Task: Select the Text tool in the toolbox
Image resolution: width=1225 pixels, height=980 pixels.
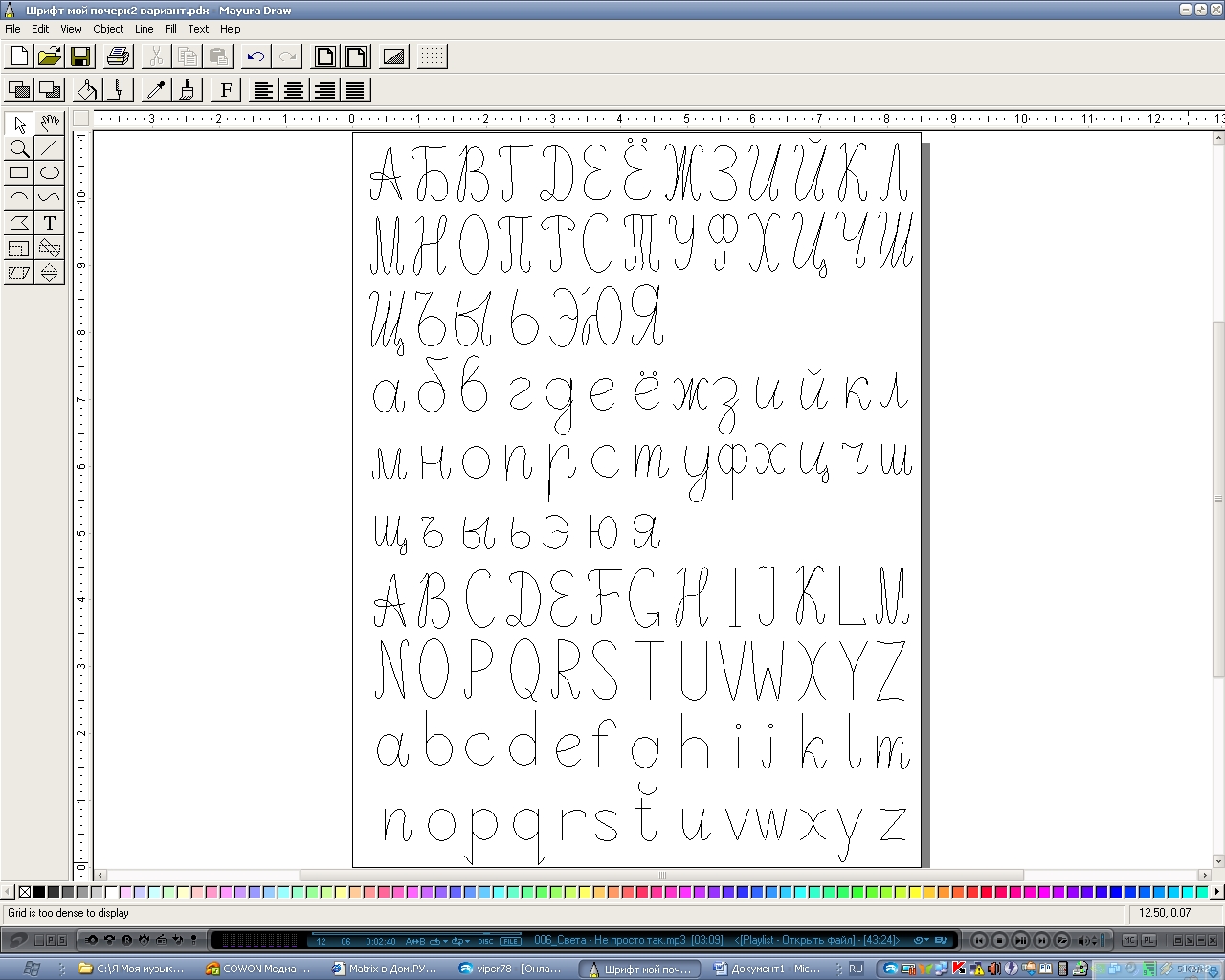Action: click(x=50, y=223)
